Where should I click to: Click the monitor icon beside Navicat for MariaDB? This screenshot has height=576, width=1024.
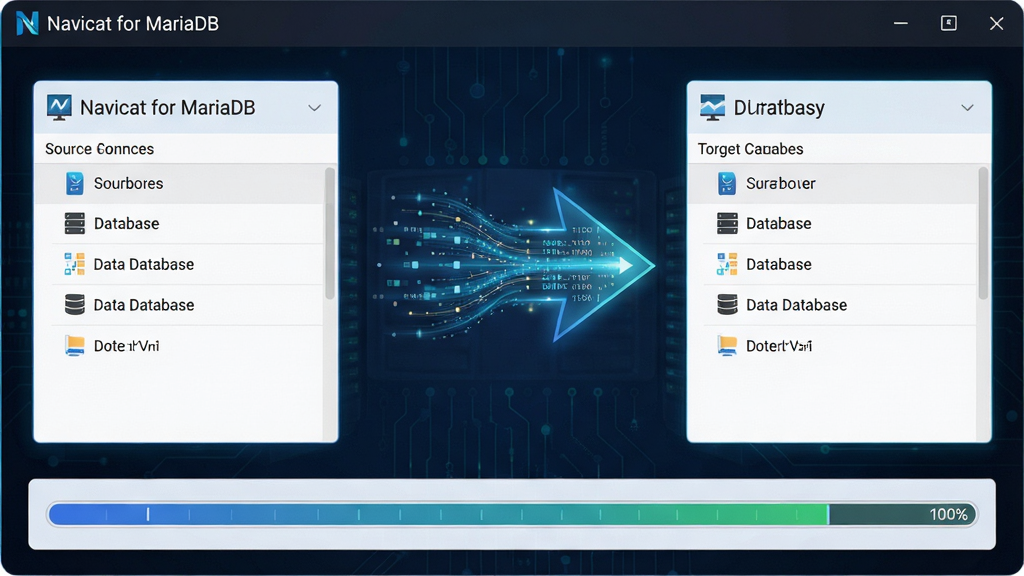click(x=59, y=107)
